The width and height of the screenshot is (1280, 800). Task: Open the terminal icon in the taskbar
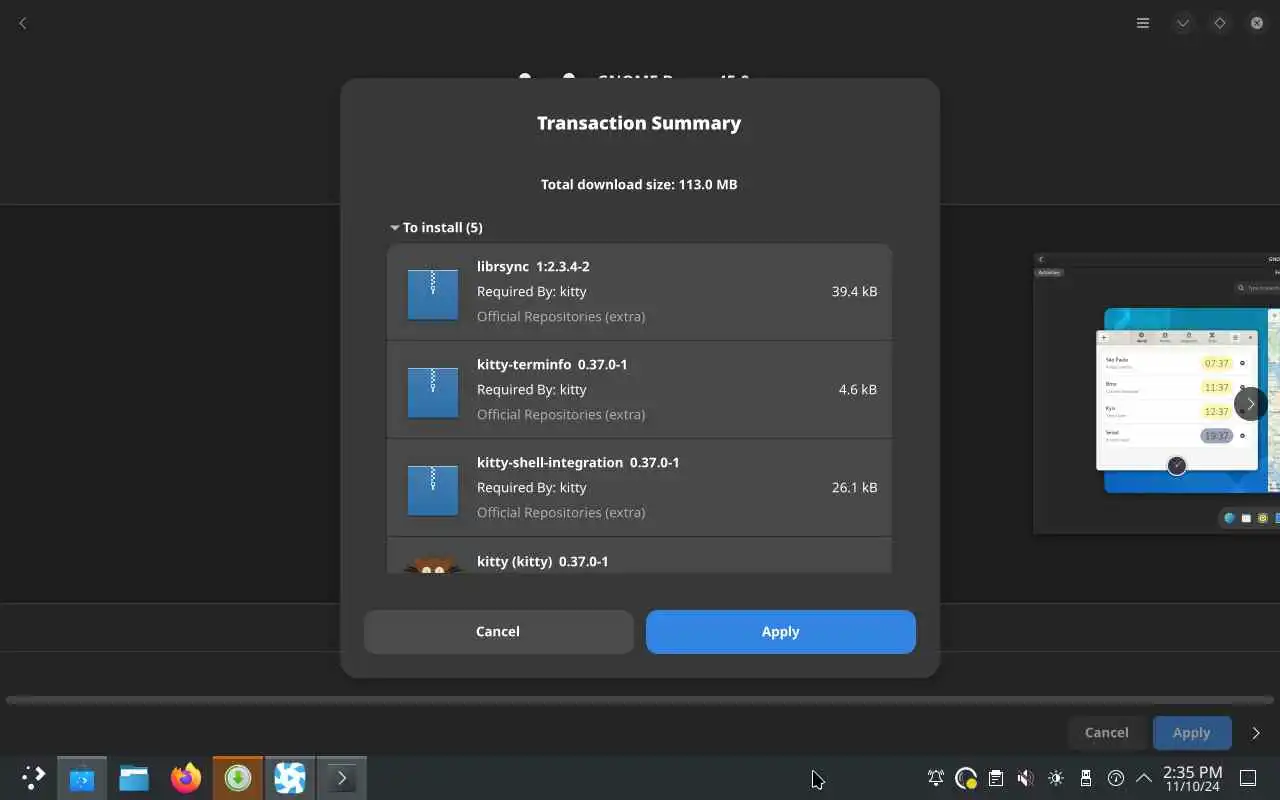342,777
